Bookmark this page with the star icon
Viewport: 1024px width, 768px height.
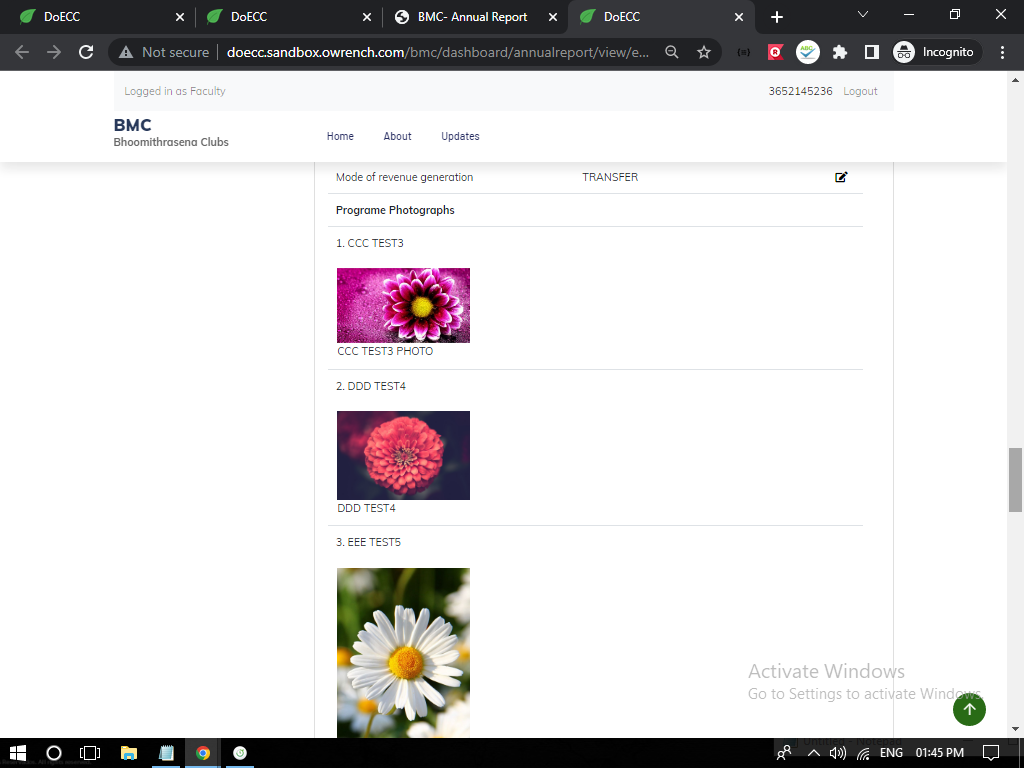[704, 52]
